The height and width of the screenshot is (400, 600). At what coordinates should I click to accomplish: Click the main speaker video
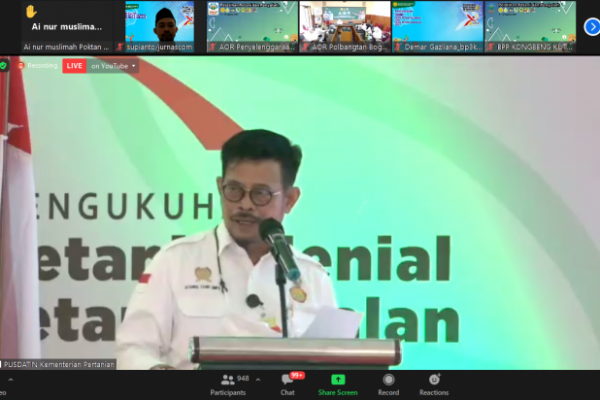click(300, 213)
